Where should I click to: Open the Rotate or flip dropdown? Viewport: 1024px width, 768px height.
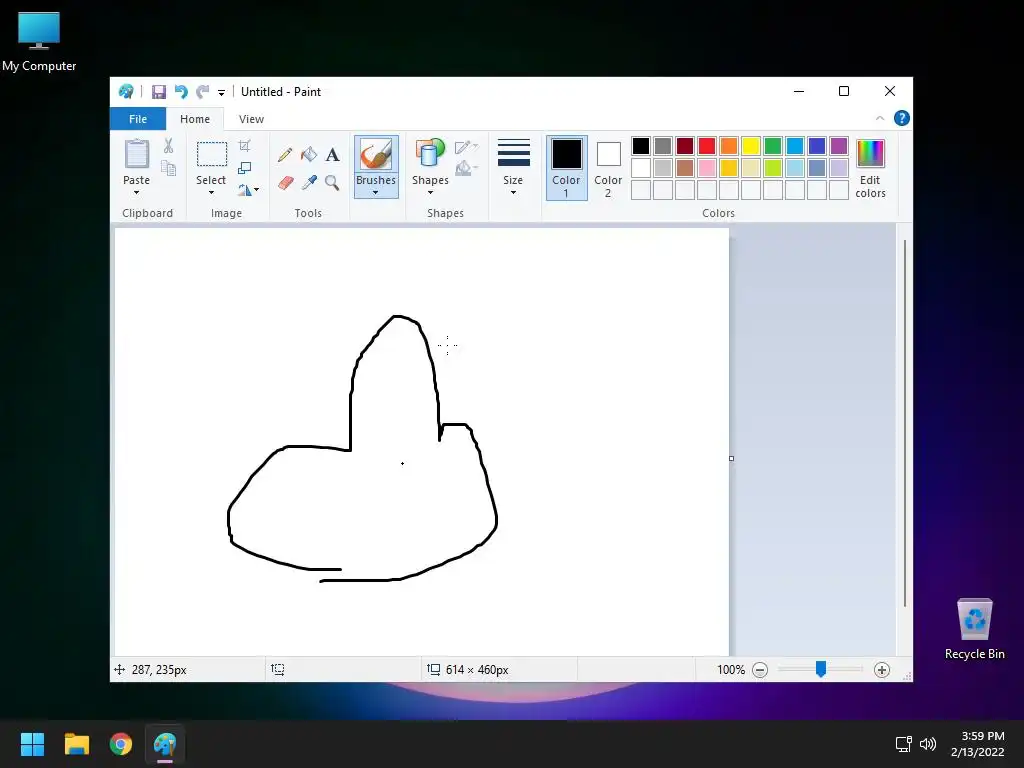pos(248,190)
